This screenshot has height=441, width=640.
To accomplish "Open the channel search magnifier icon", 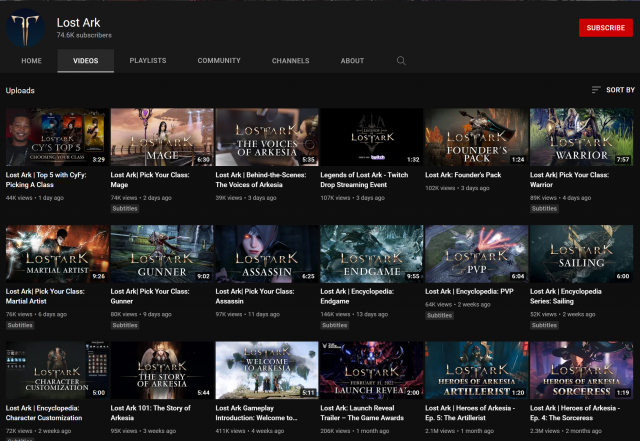I will point(401,61).
